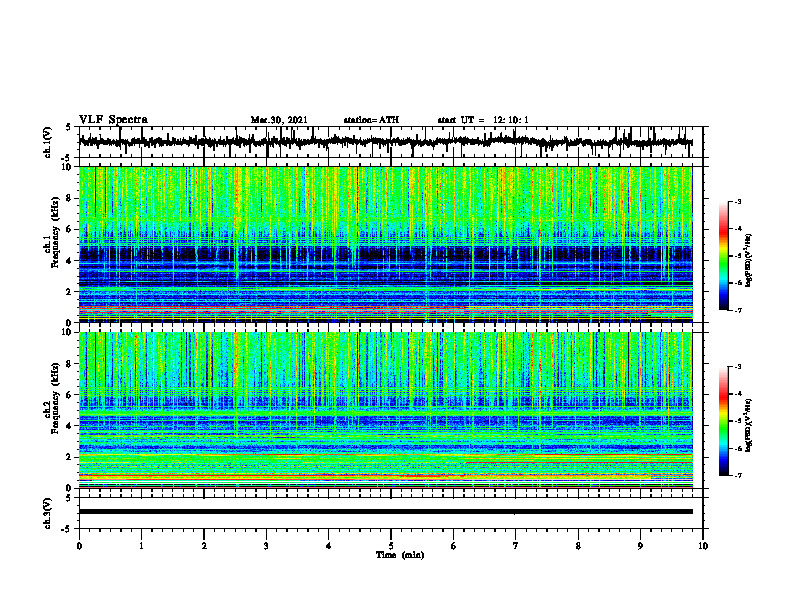The width and height of the screenshot is (792, 612).
Task: Click the "-3" label on ch.1 color bar
Action: click(x=738, y=202)
